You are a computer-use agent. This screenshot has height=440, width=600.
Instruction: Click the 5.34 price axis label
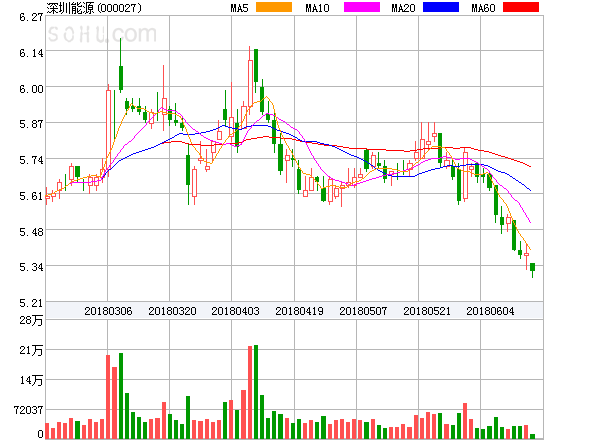[31, 267]
